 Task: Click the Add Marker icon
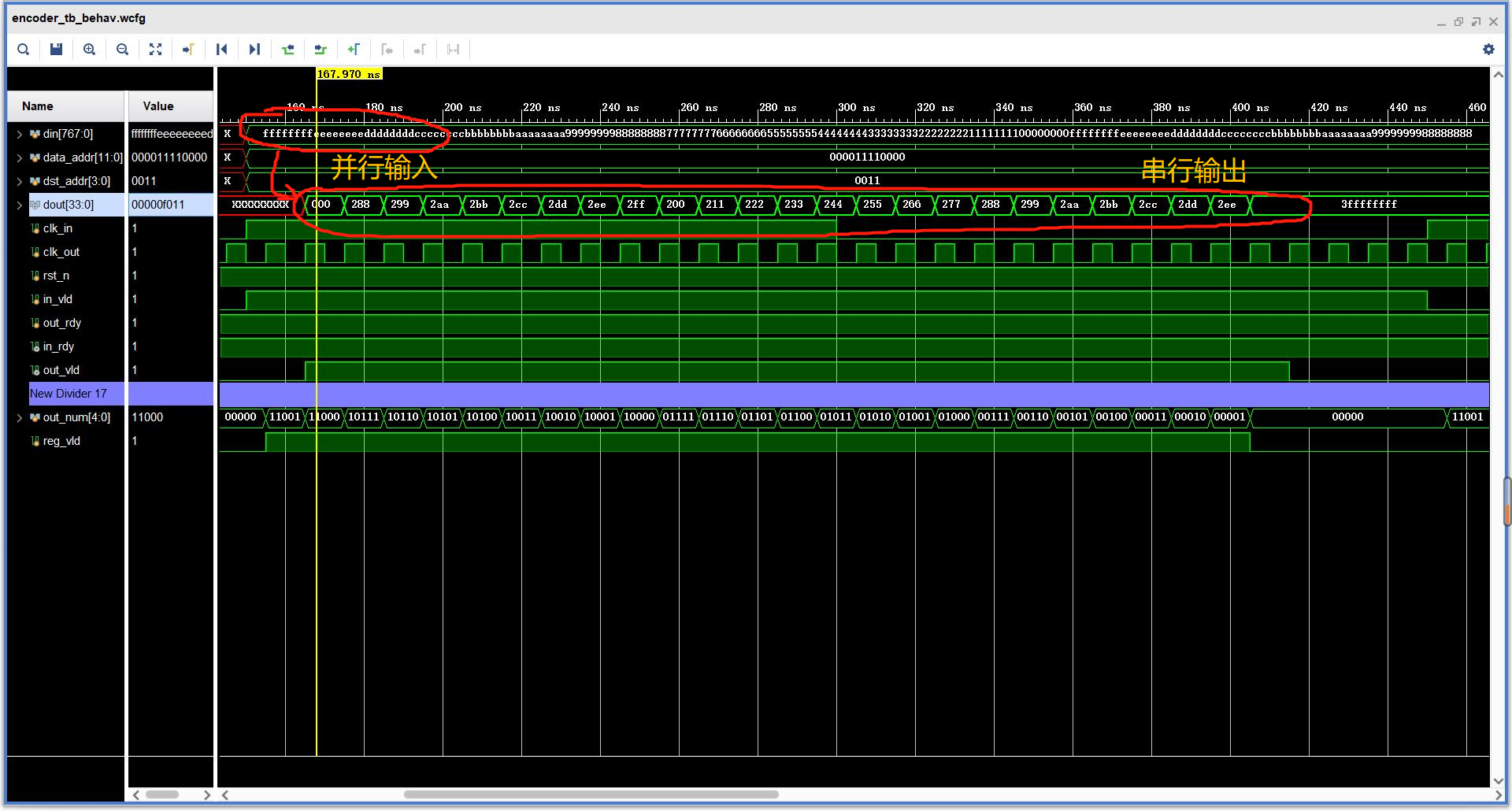(354, 50)
